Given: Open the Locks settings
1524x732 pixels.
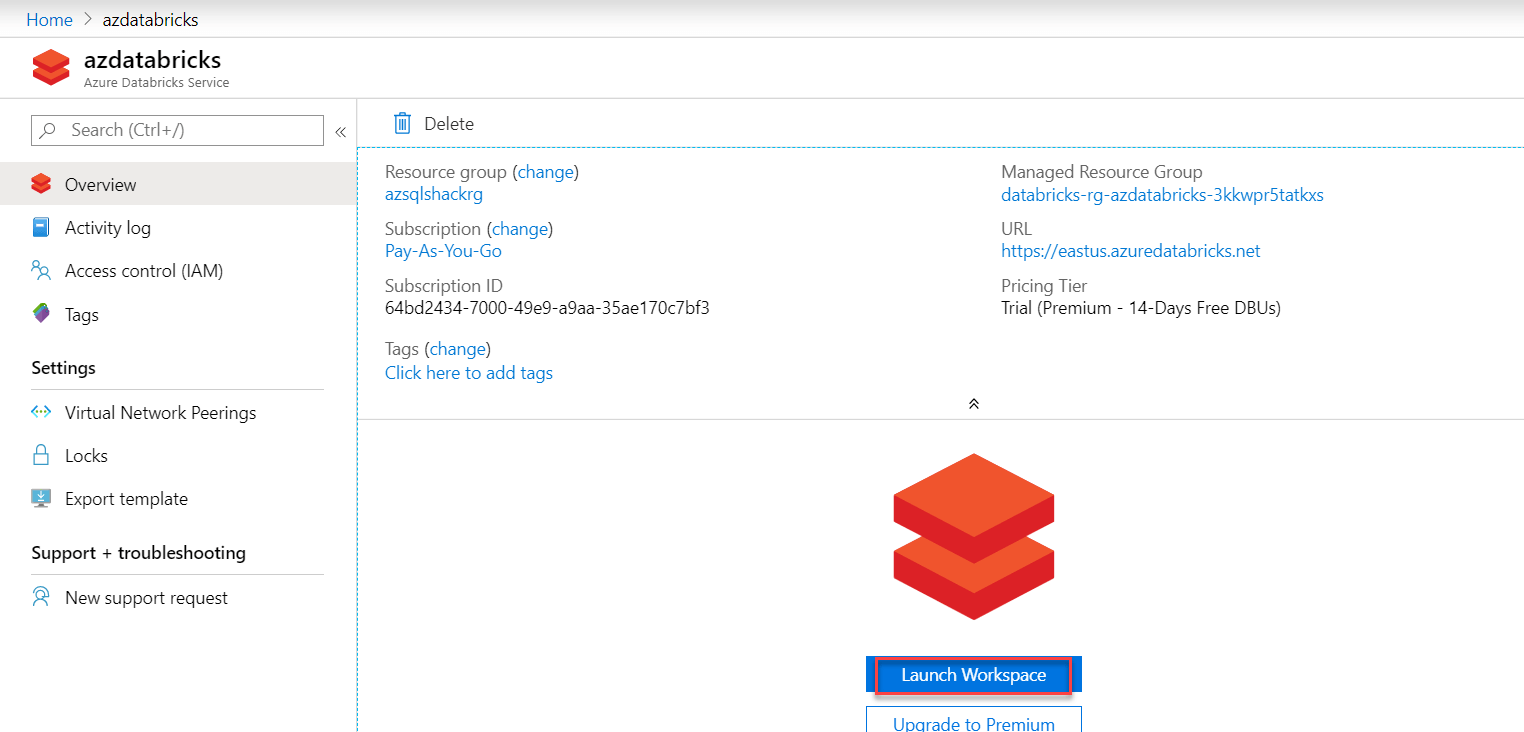Looking at the screenshot, I should pos(84,455).
